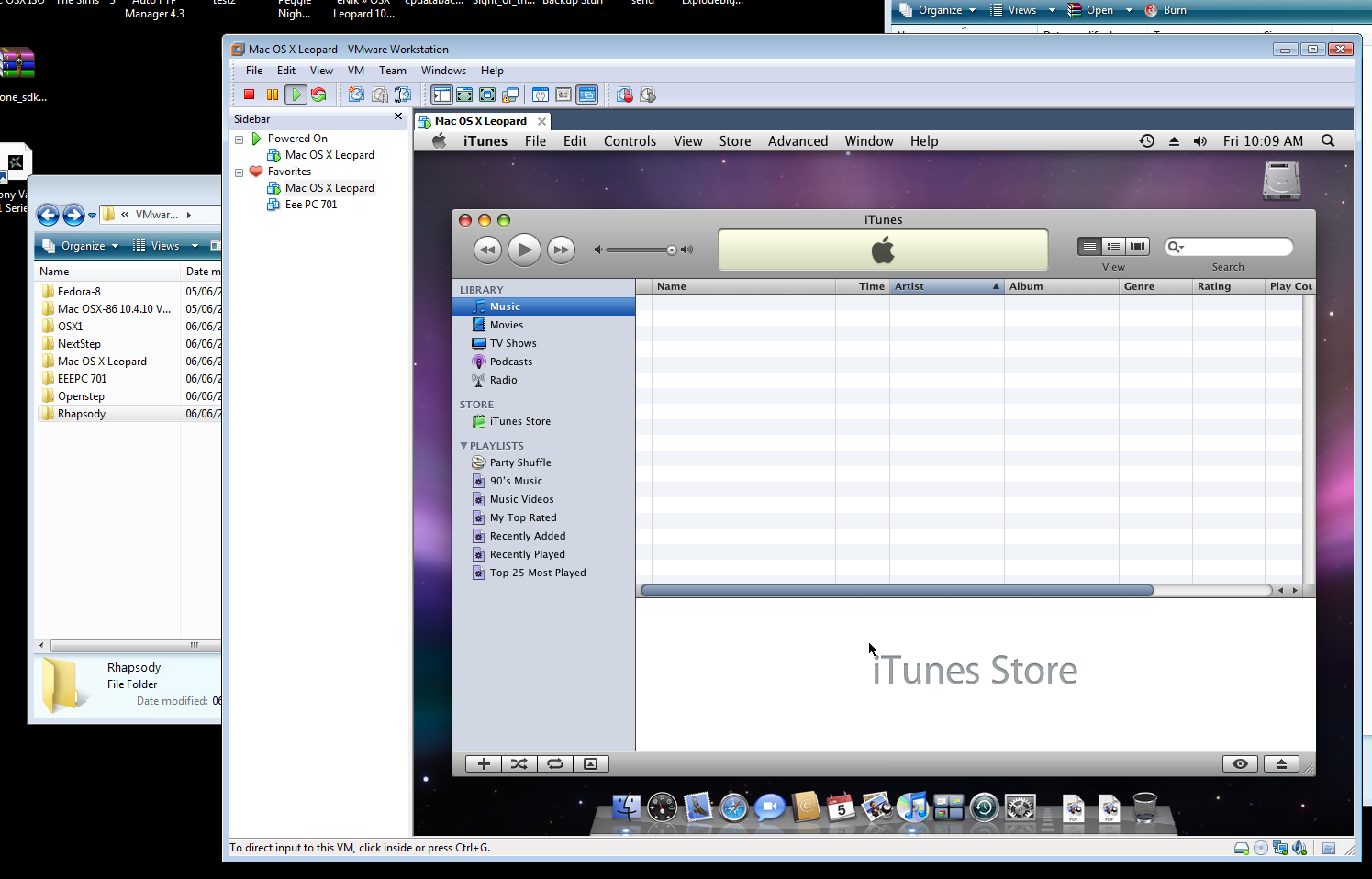
Task: Toggle shuffle in iTunes bottom bar
Action: 519,764
